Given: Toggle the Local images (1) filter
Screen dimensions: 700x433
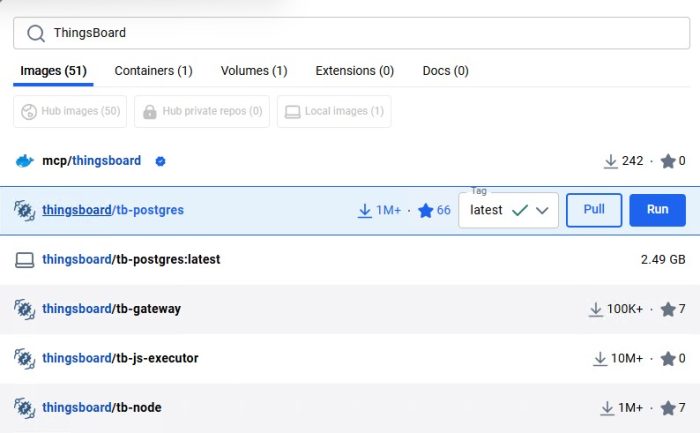Looking at the screenshot, I should coord(334,111).
